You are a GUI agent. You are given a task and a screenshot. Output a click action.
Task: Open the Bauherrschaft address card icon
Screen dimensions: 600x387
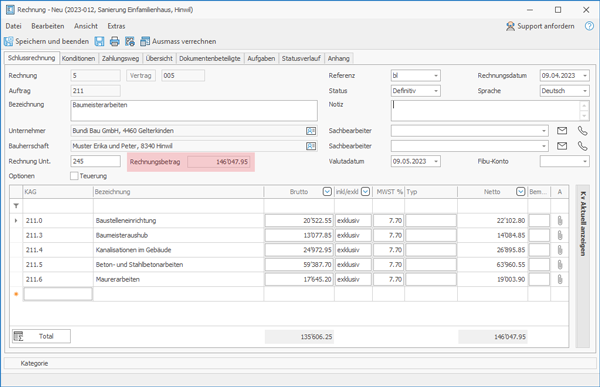[311, 146]
